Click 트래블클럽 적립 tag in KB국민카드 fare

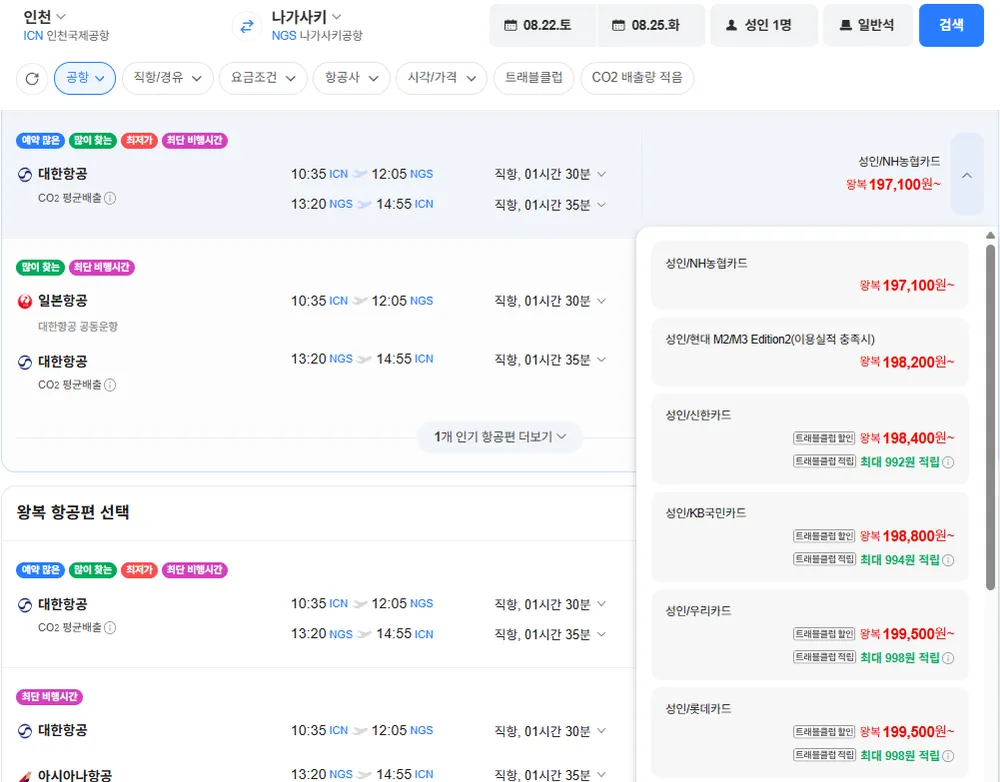point(824,559)
